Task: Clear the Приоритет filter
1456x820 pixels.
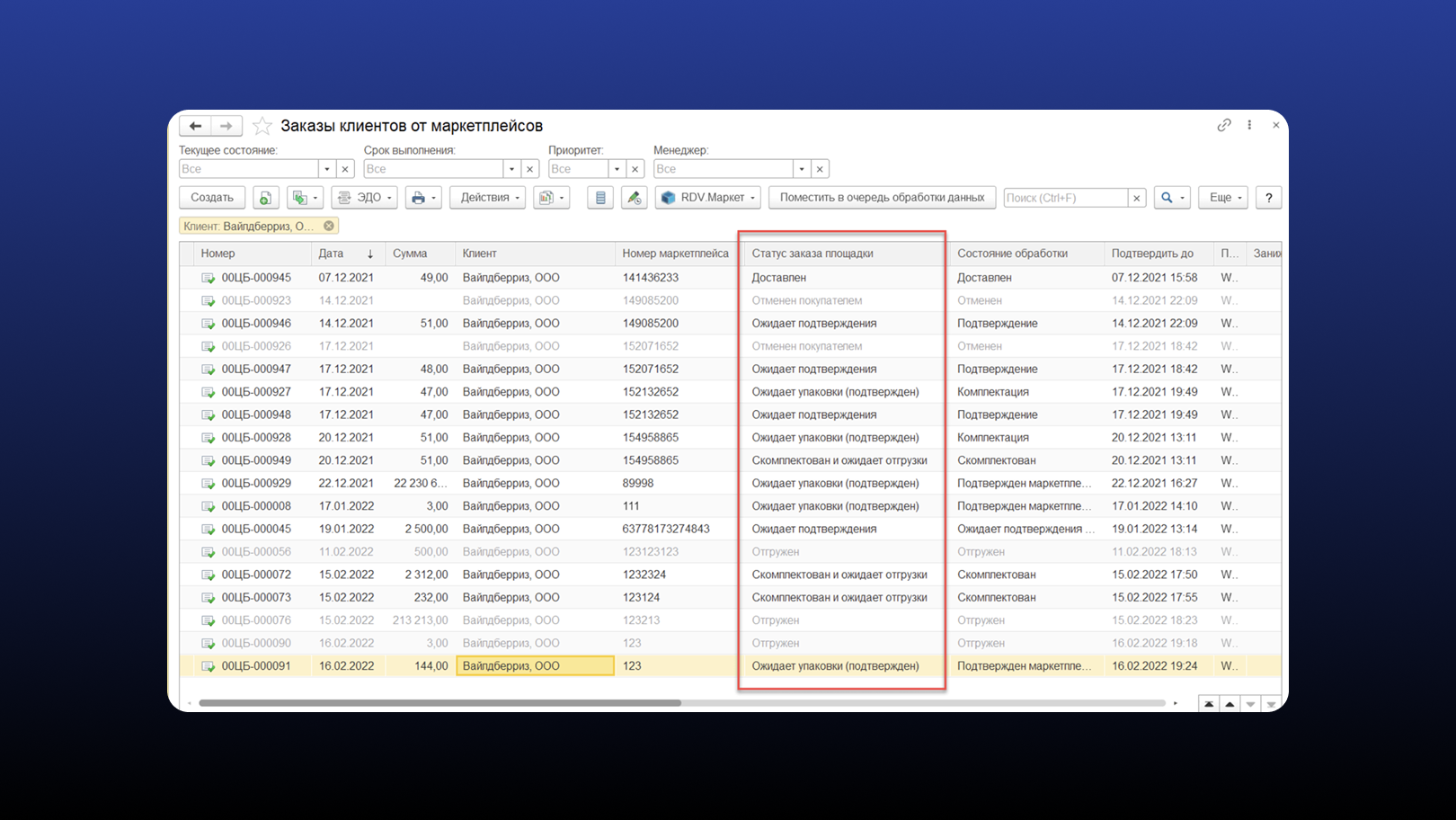Action: click(635, 169)
